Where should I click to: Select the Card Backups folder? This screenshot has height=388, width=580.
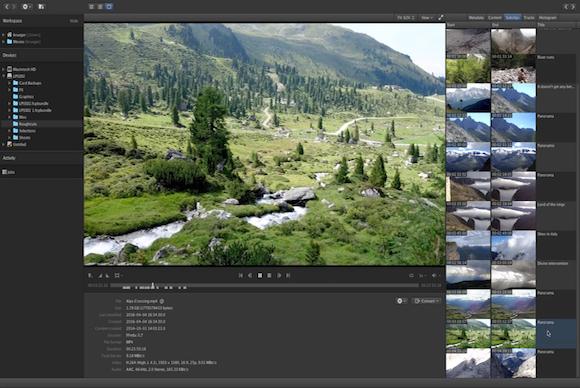pos(30,83)
